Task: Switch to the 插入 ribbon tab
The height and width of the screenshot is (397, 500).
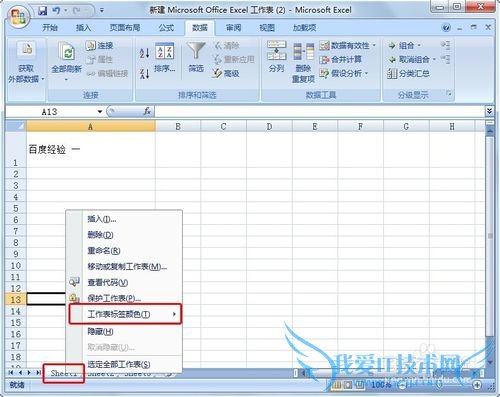Action: coord(83,28)
